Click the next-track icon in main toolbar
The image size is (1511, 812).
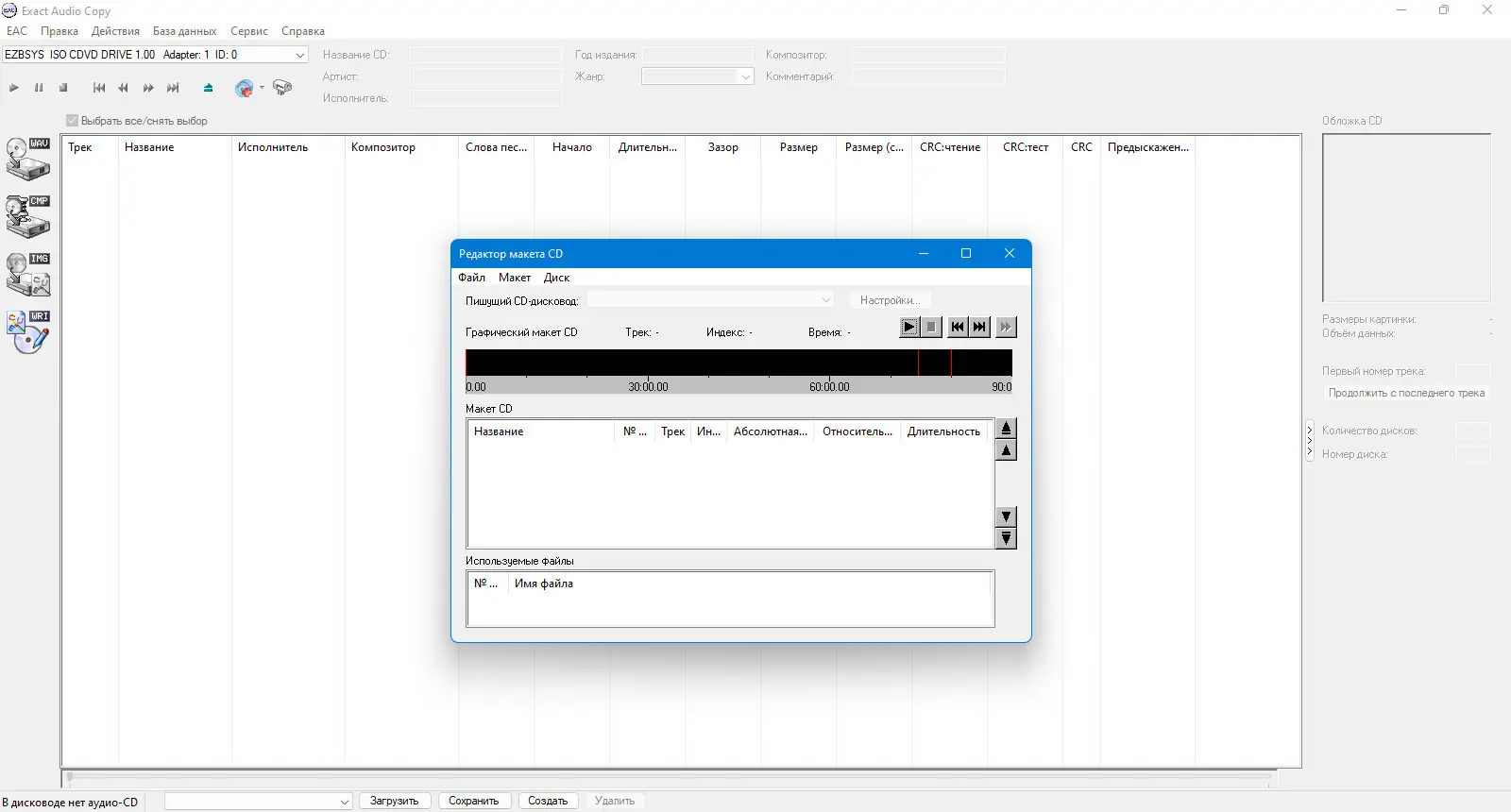click(173, 88)
